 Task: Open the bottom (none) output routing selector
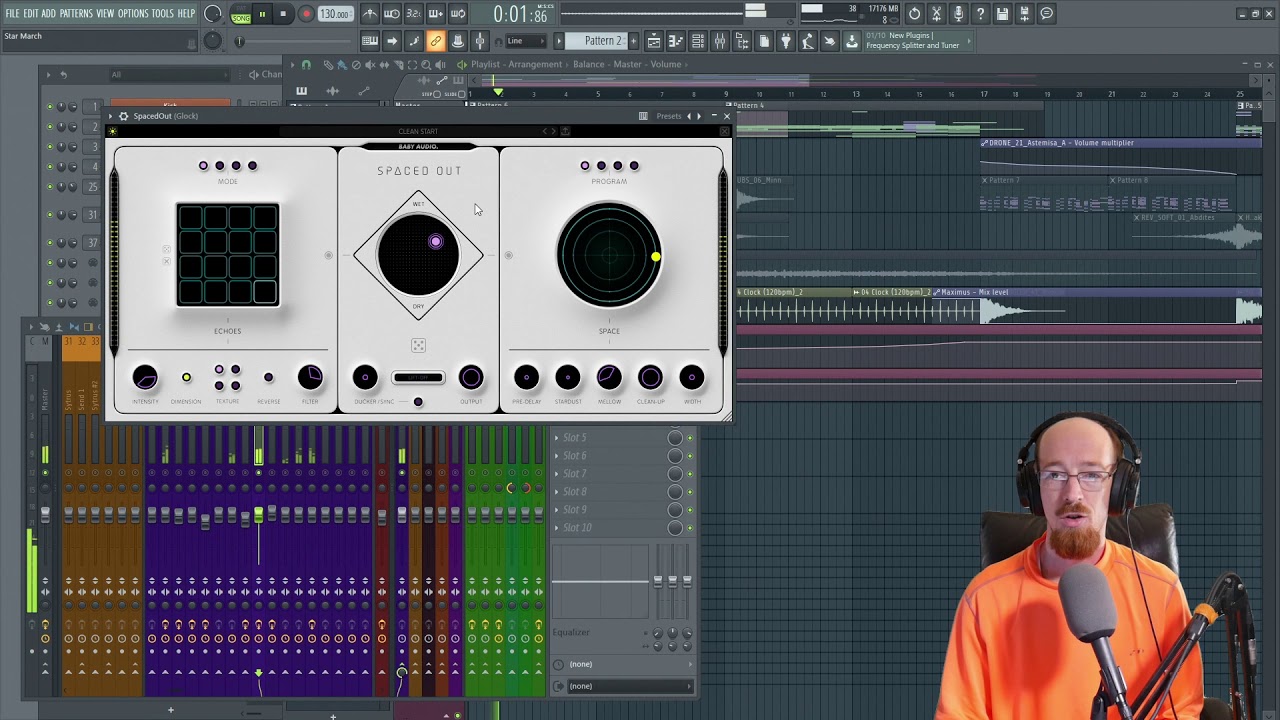click(630, 686)
